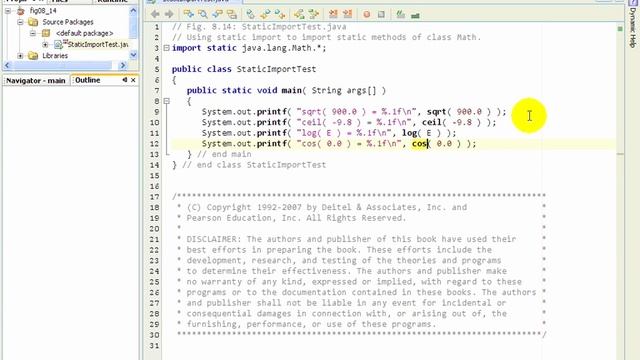Switch to the Navigator - main tab
The height and width of the screenshot is (360, 640).
pyautogui.click(x=36, y=80)
